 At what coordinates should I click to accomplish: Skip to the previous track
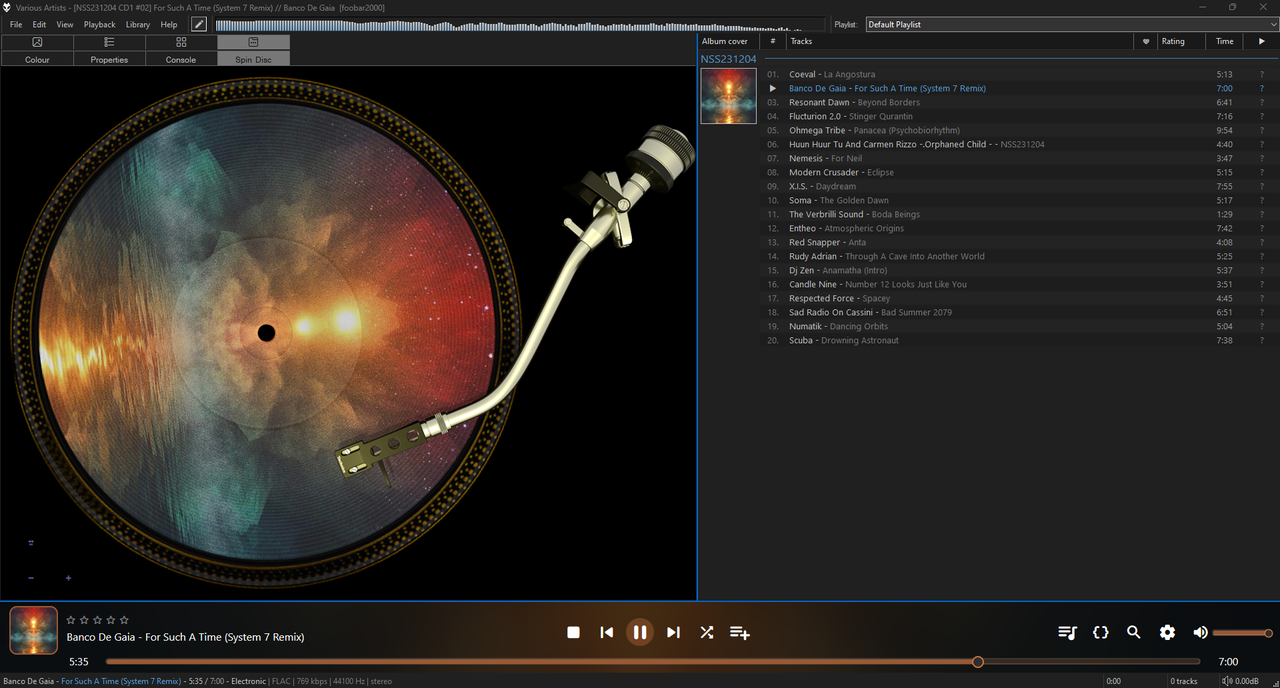606,632
